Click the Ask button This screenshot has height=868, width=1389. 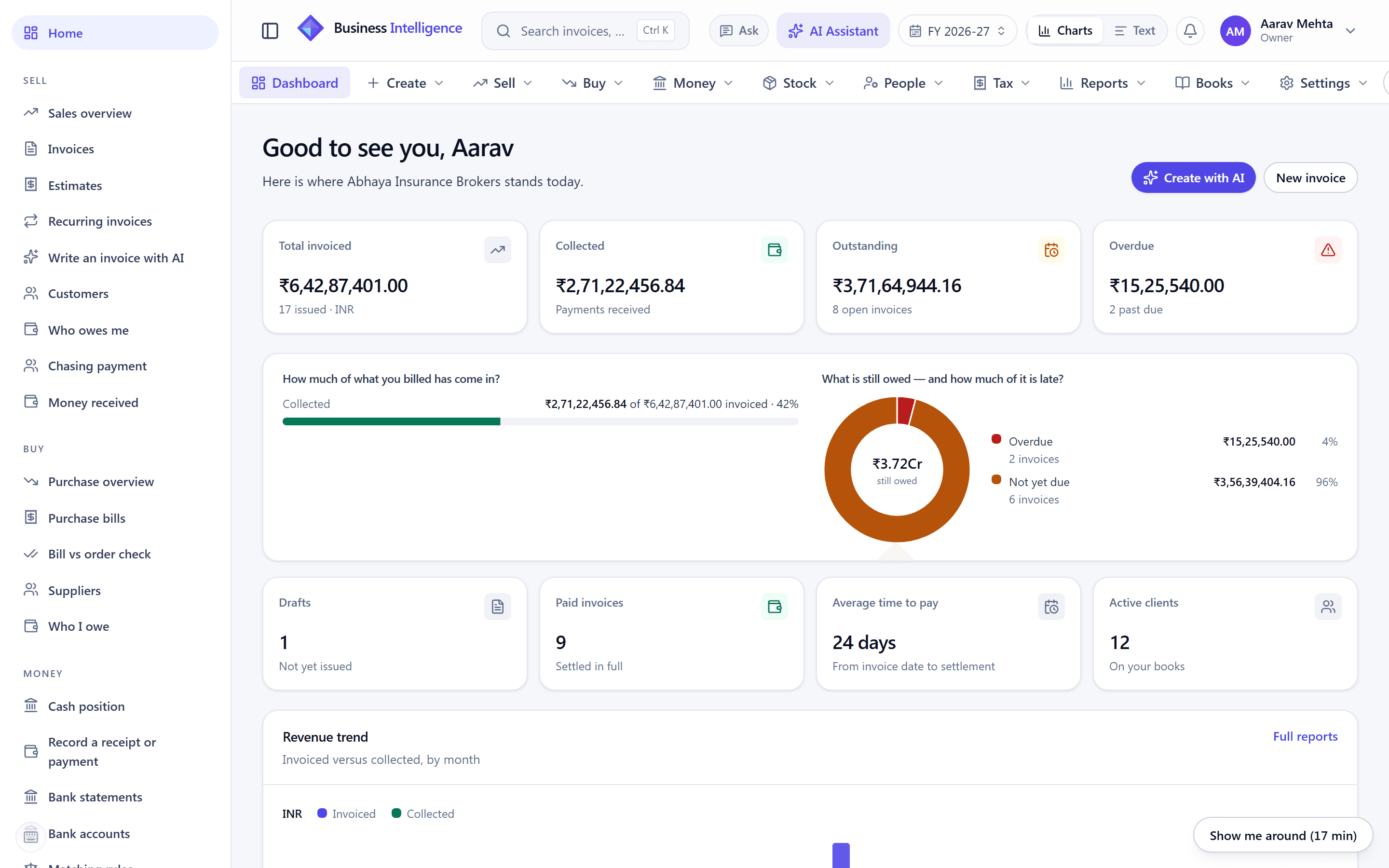coord(738,31)
